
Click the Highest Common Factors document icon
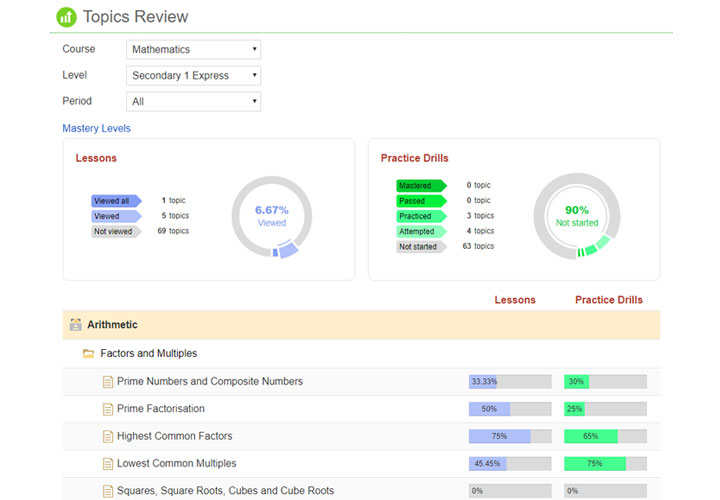pyautogui.click(x=108, y=436)
